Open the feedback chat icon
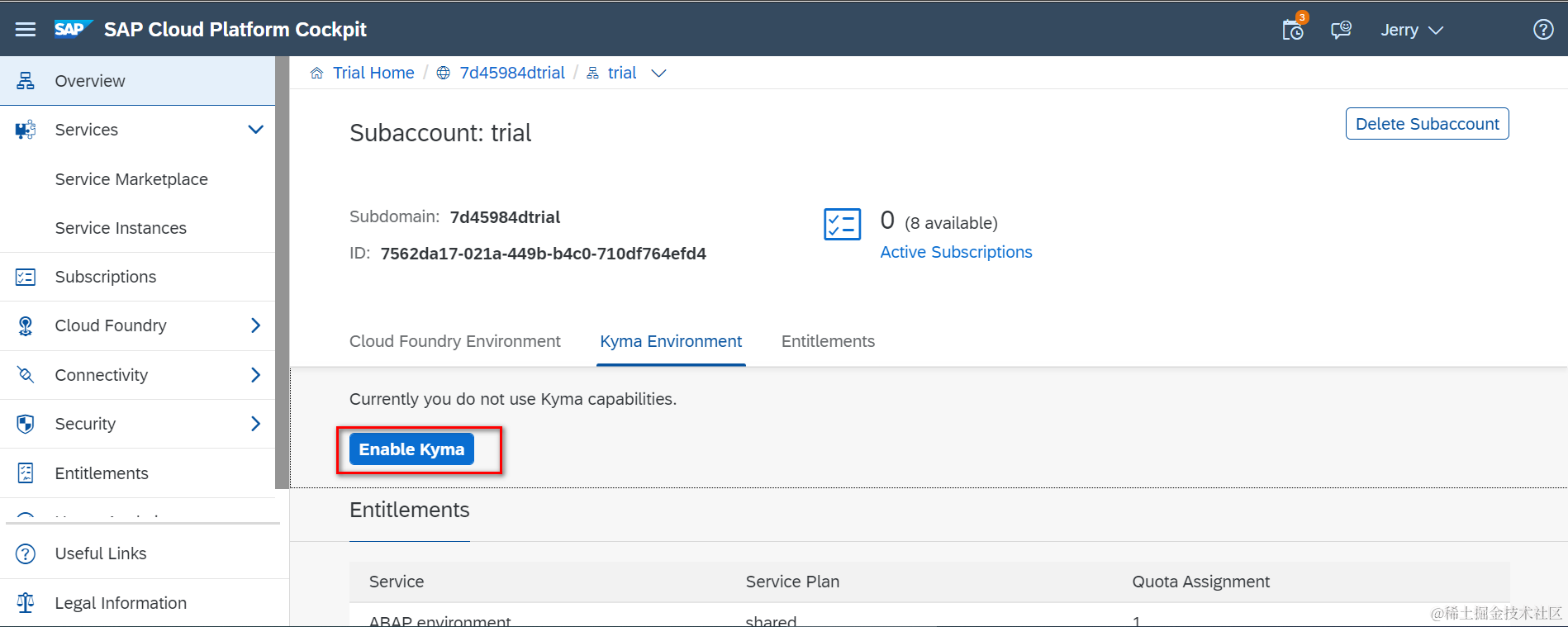This screenshot has height=627, width=1568. click(x=1341, y=30)
